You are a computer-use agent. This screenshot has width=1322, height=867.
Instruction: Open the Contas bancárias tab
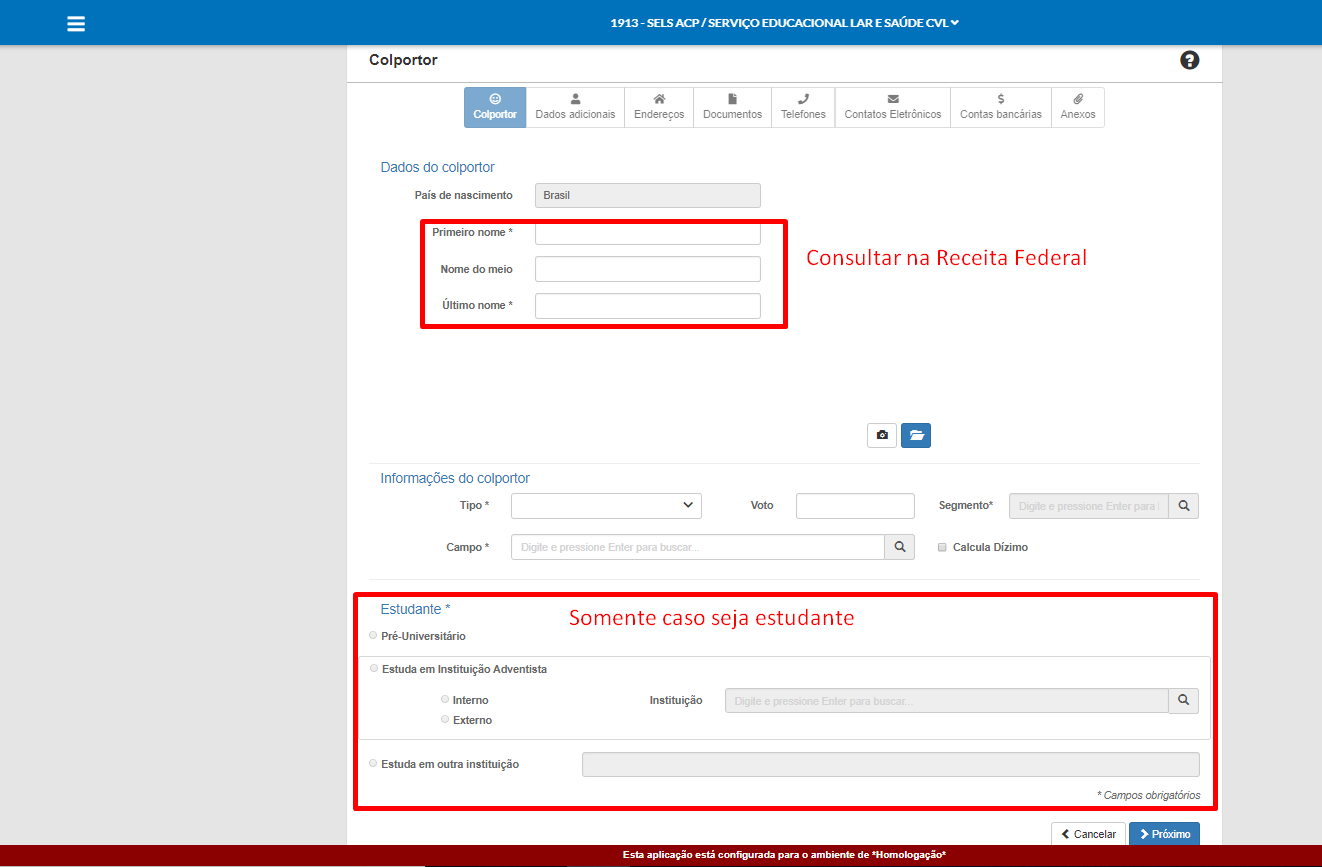[x=1001, y=107]
